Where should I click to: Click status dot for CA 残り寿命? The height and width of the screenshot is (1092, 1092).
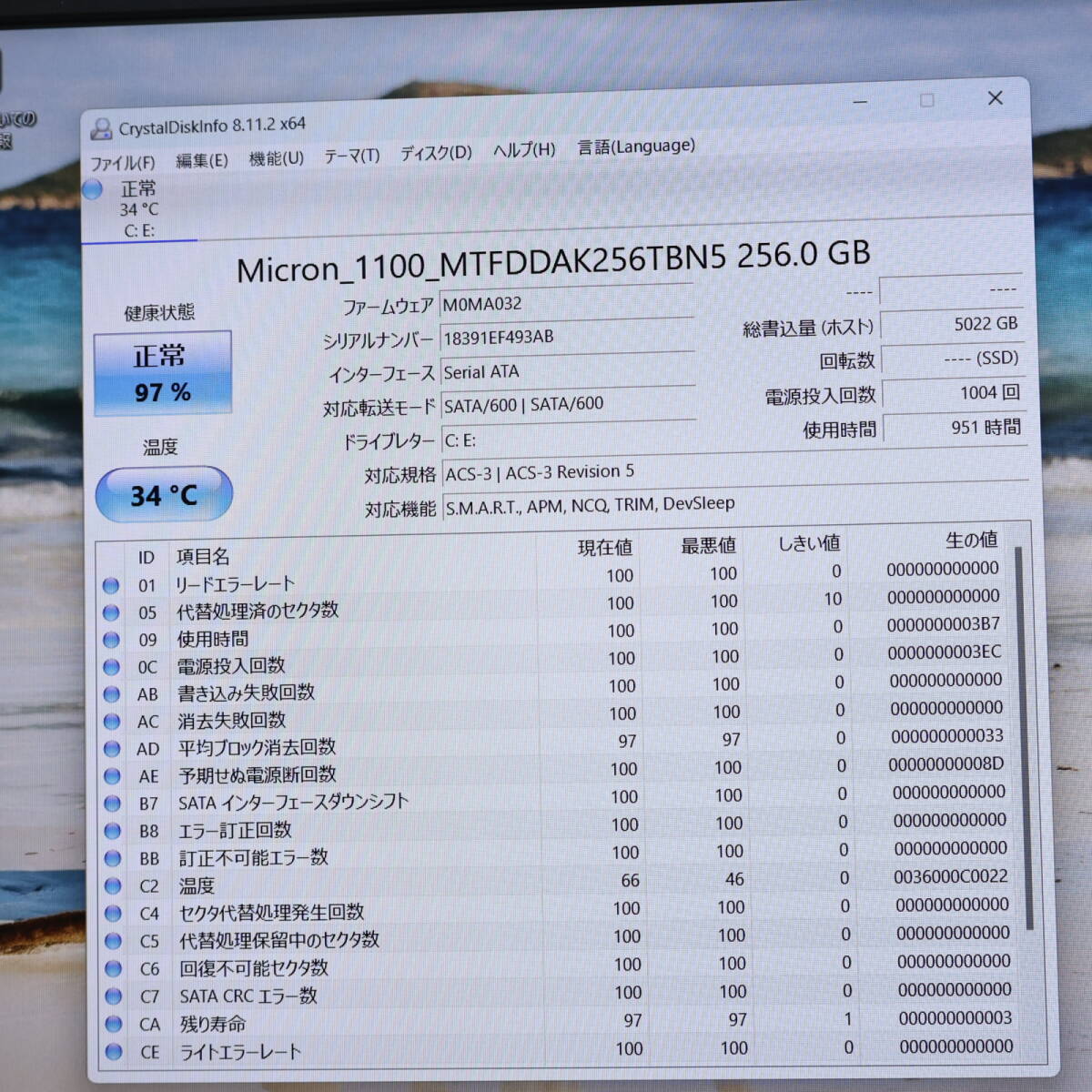tap(114, 1024)
